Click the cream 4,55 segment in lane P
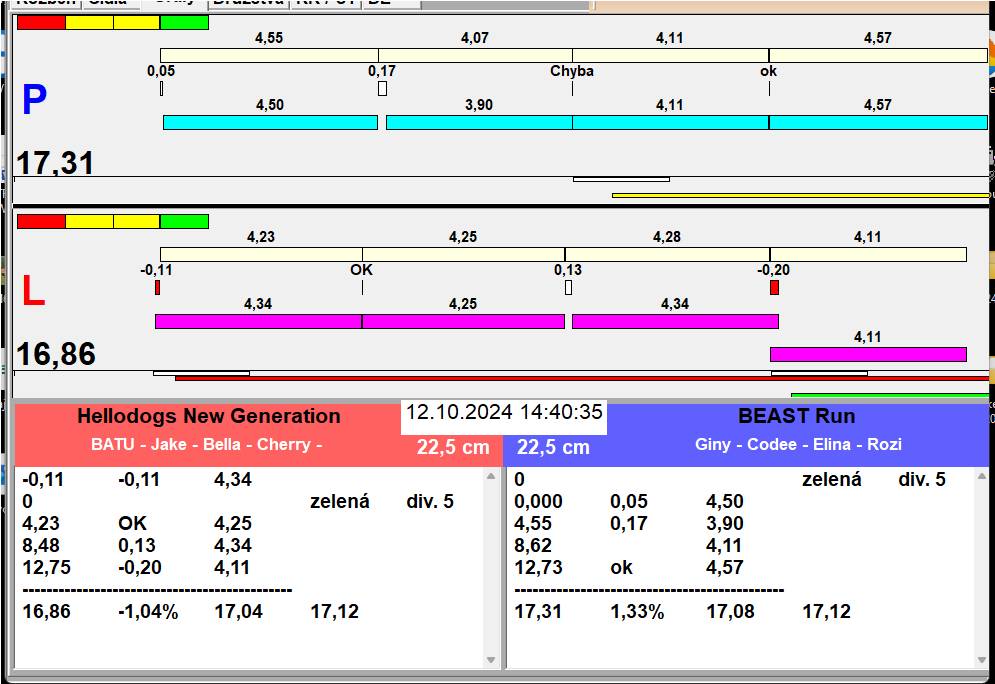This screenshot has height=684, width=995. (x=268, y=55)
